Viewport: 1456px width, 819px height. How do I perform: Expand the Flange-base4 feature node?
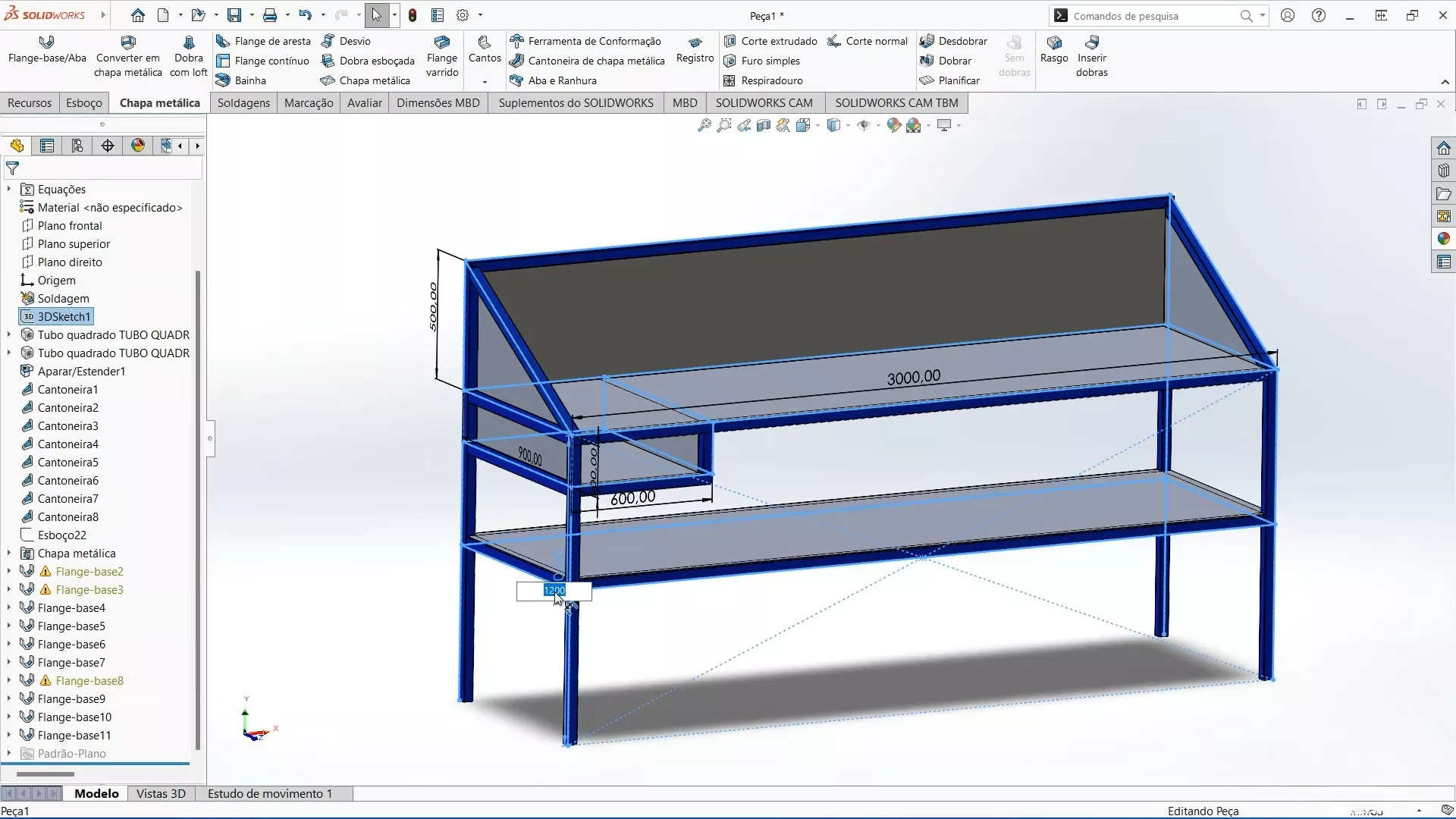[9, 608]
